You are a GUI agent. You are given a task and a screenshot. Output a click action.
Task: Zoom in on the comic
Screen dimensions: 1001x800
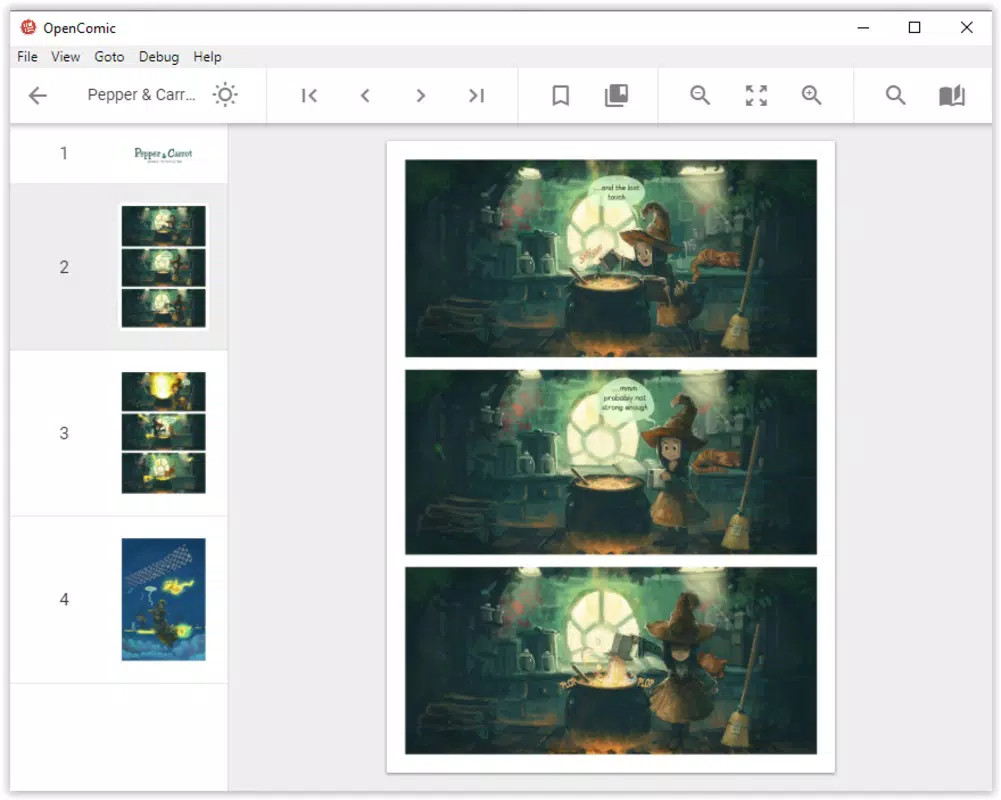[811, 96]
